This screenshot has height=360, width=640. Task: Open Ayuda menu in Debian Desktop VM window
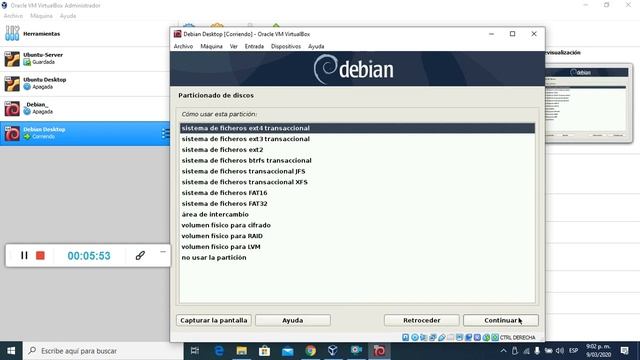316,47
